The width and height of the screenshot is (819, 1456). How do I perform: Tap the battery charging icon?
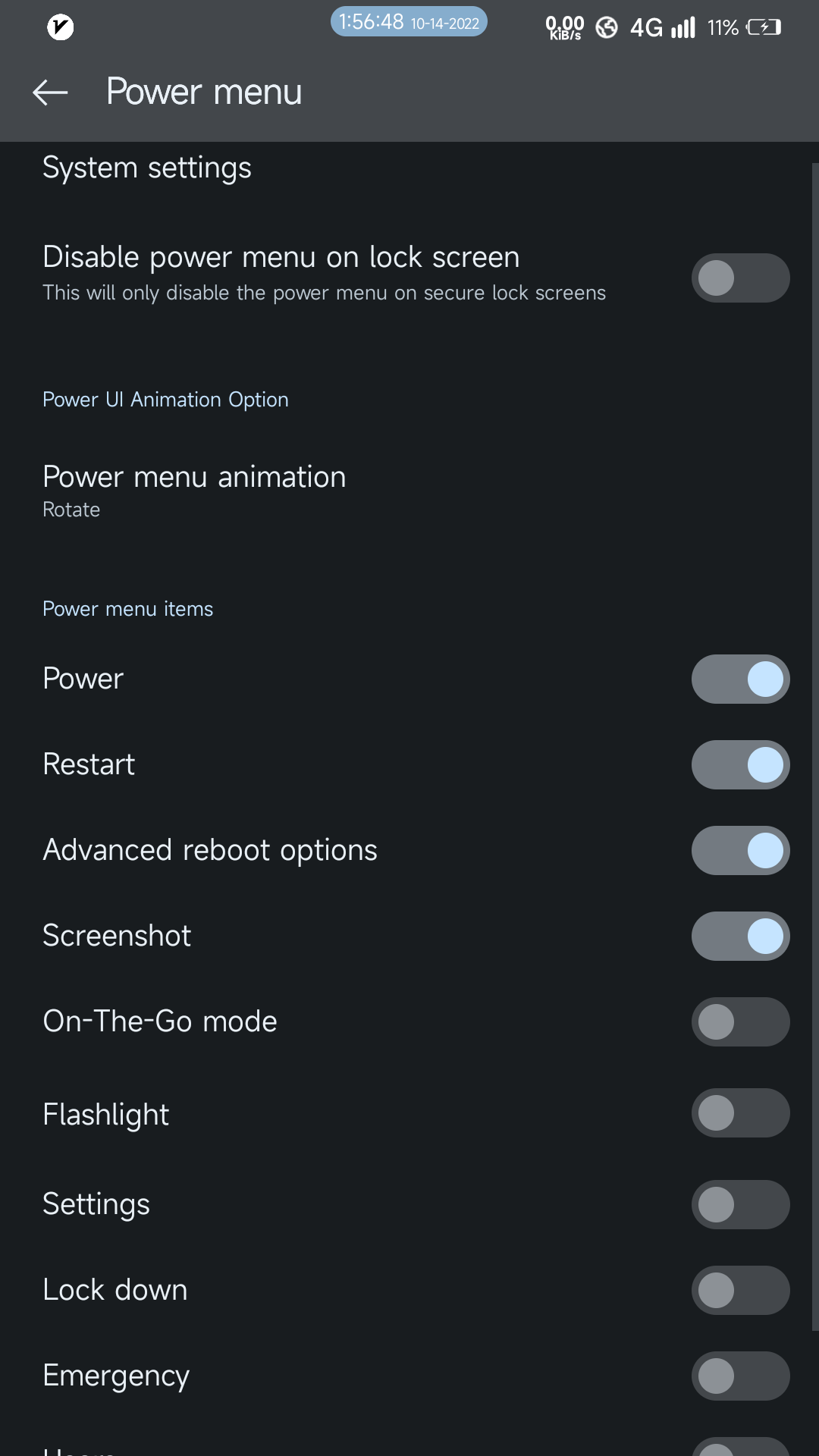coord(763,28)
